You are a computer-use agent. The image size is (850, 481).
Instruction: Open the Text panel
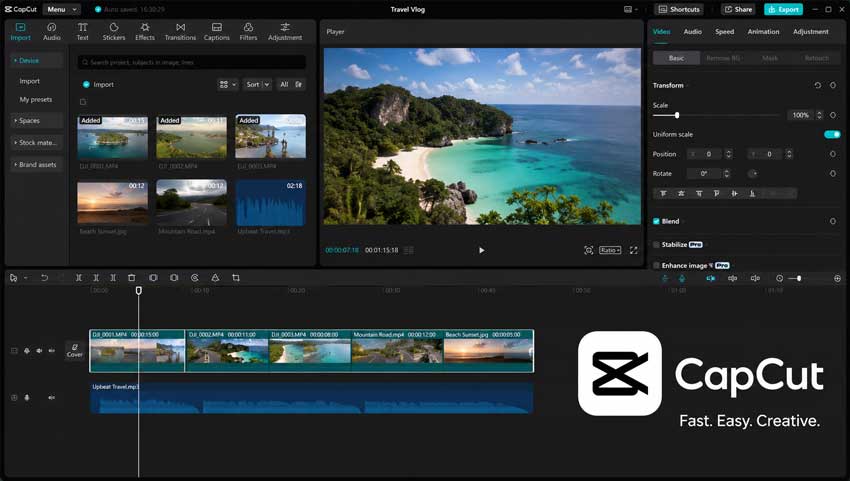[82, 31]
